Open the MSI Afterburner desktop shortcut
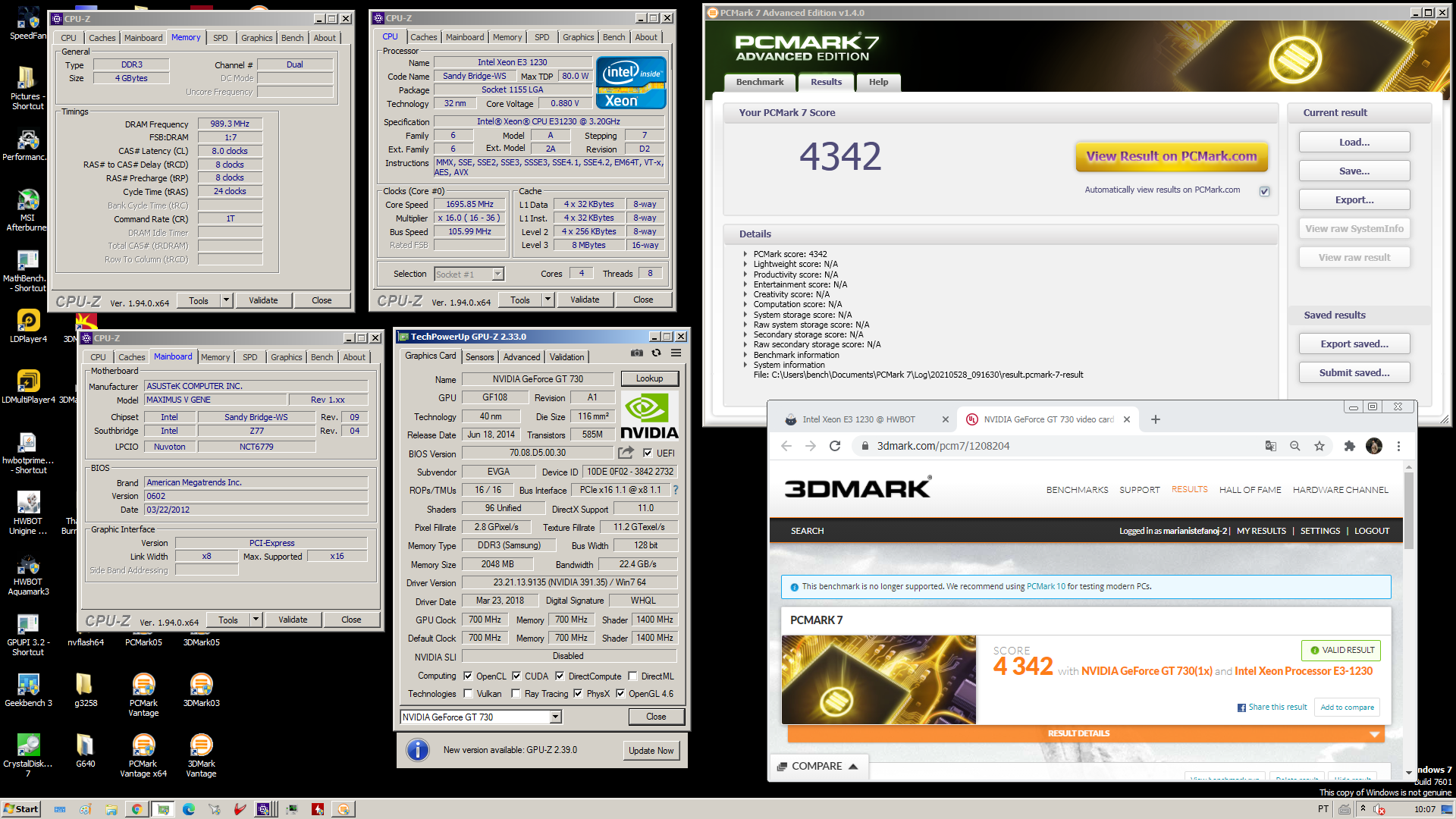This screenshot has width=1456, height=819. 27,210
